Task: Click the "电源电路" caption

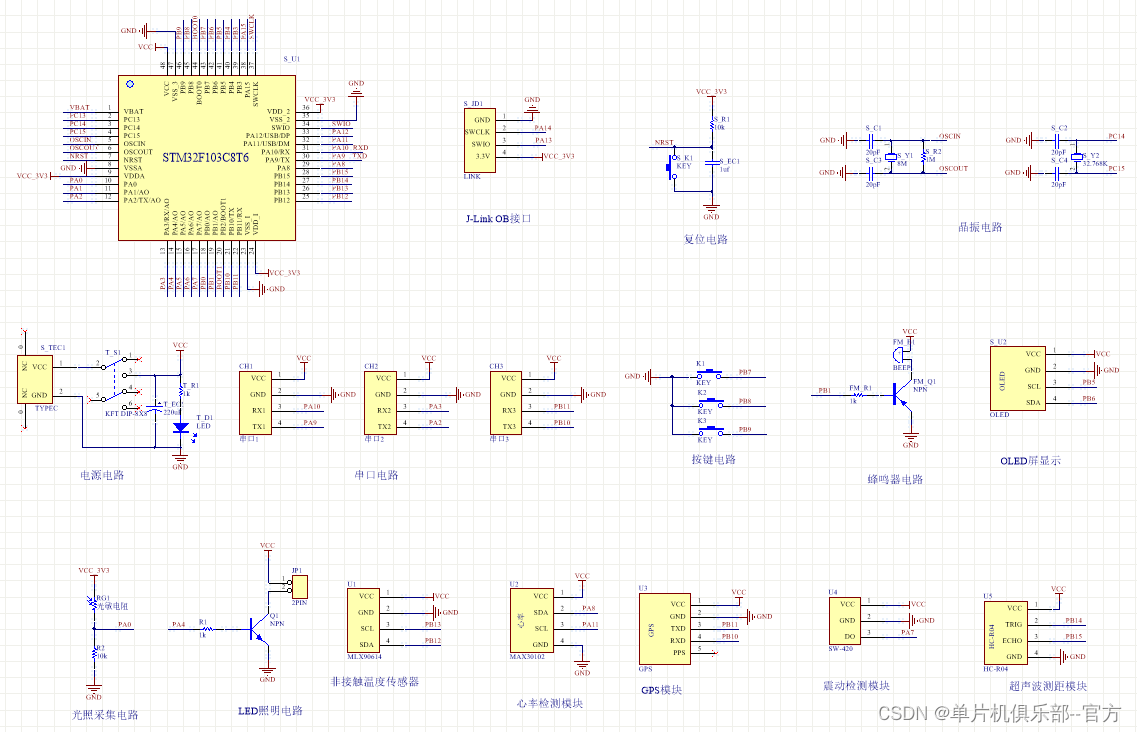Action: click(x=102, y=475)
